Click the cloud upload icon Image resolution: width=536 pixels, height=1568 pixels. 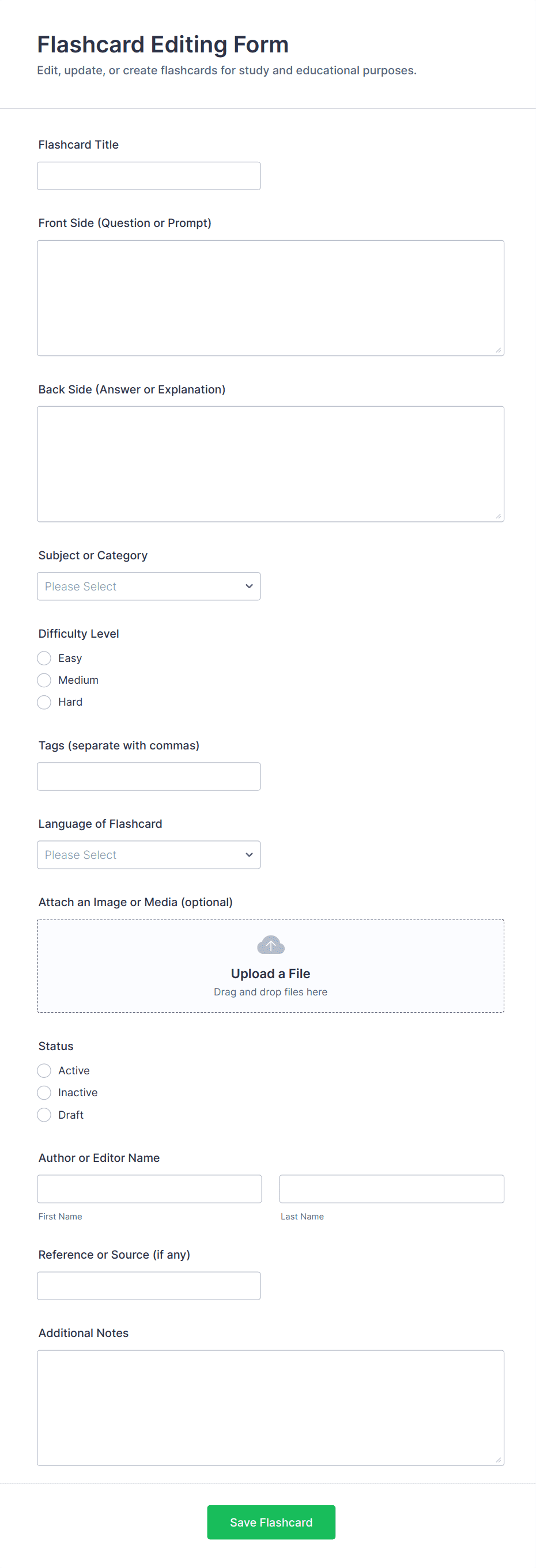270,945
